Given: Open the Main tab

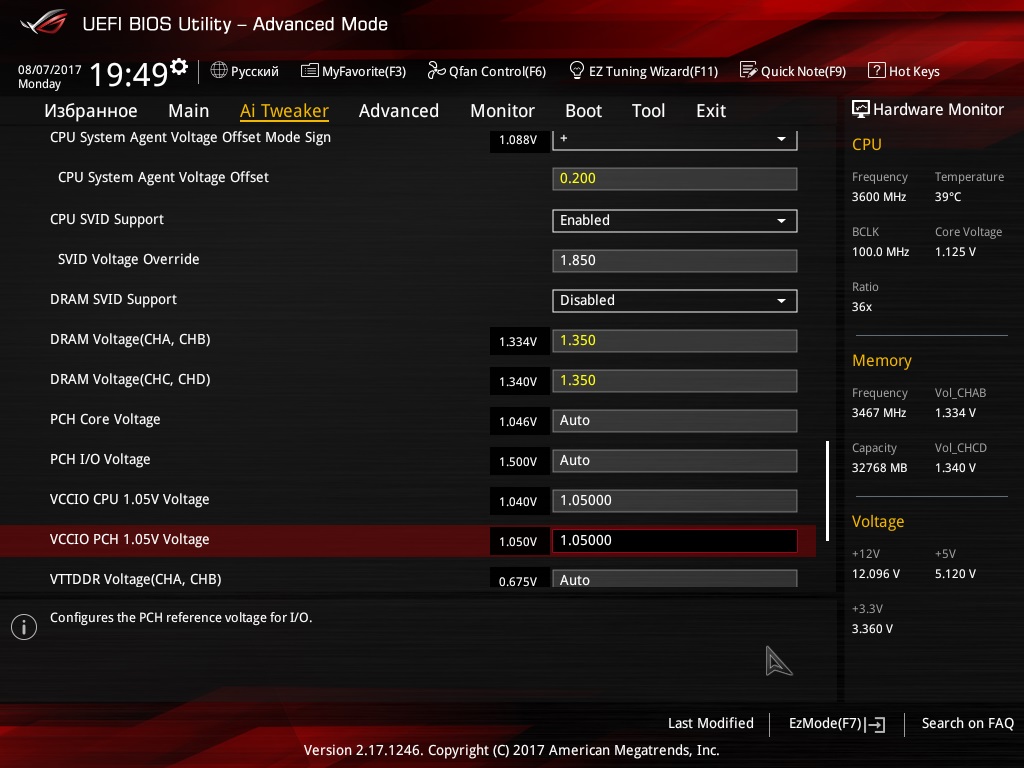Looking at the screenshot, I should (189, 111).
